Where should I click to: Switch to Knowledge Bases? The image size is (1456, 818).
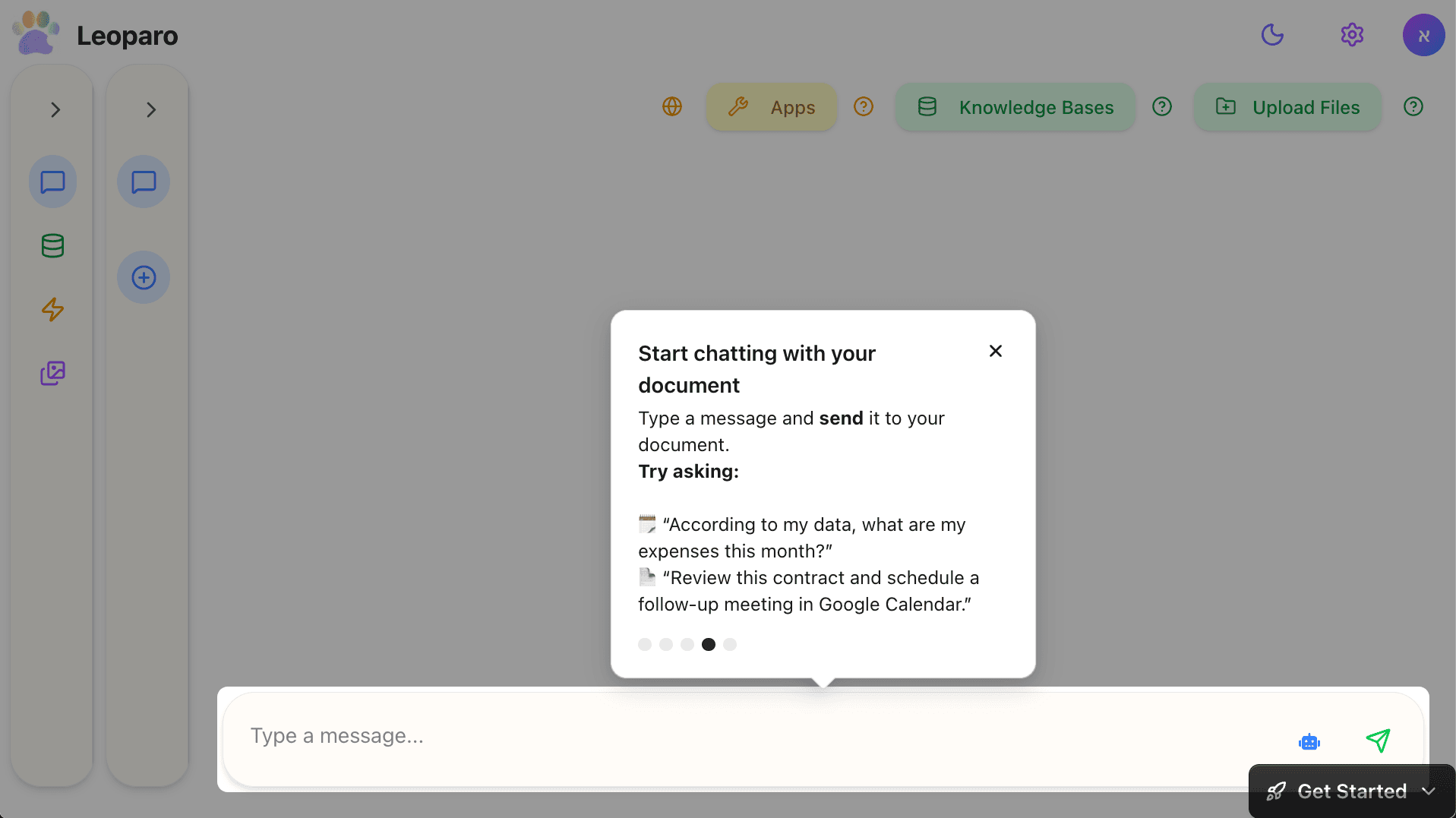pyautogui.click(x=1014, y=107)
